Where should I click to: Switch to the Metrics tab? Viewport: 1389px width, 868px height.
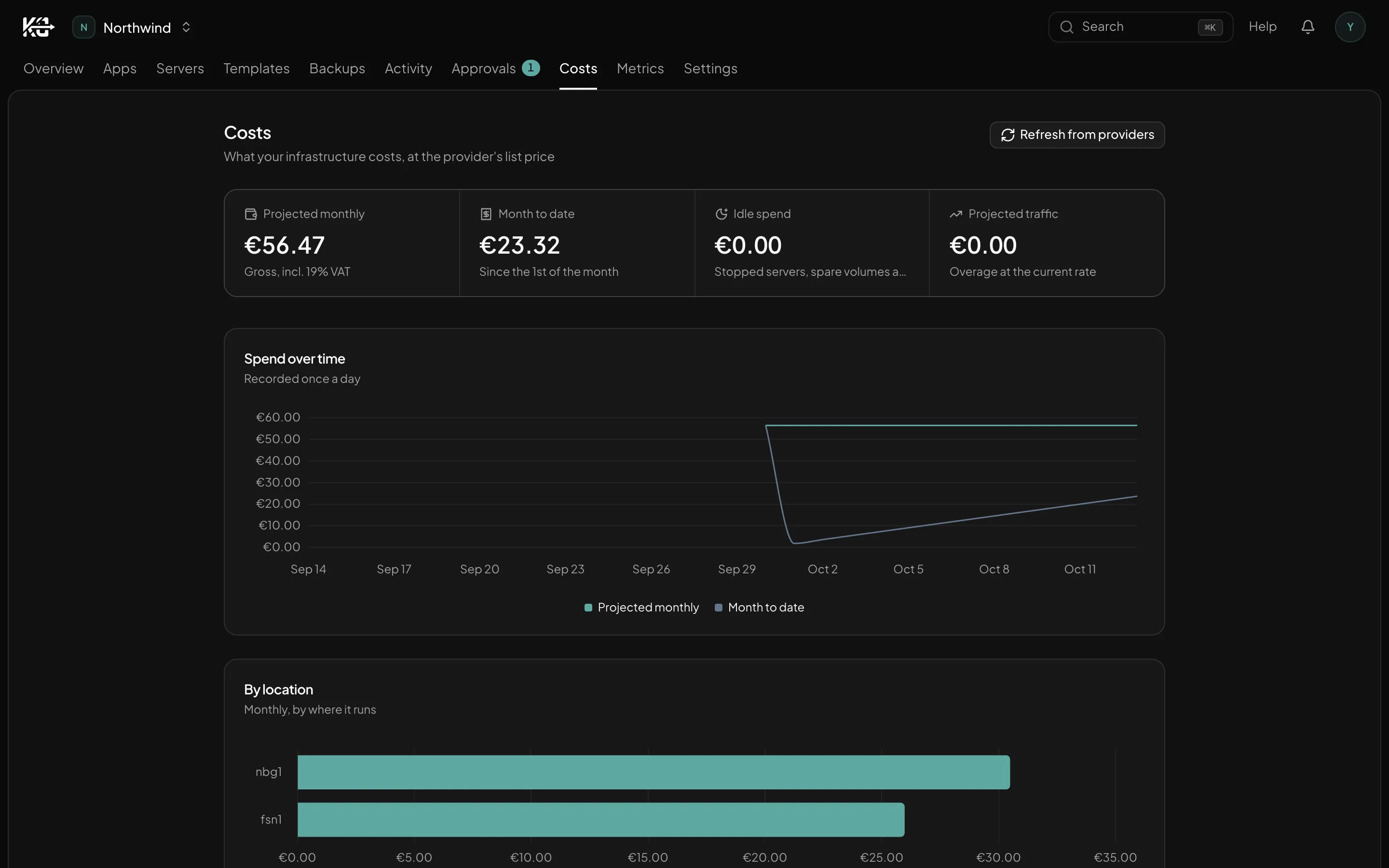pos(640,68)
